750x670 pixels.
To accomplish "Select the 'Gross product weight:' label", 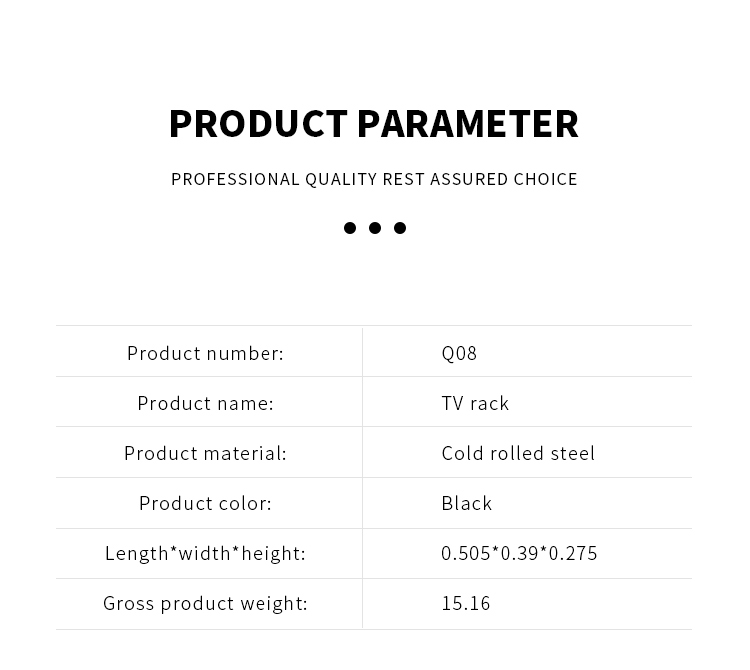I will [x=205, y=603].
